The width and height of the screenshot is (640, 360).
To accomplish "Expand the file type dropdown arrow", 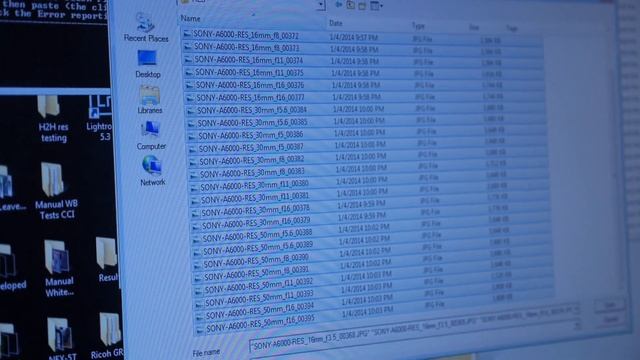I will click(578, 325).
